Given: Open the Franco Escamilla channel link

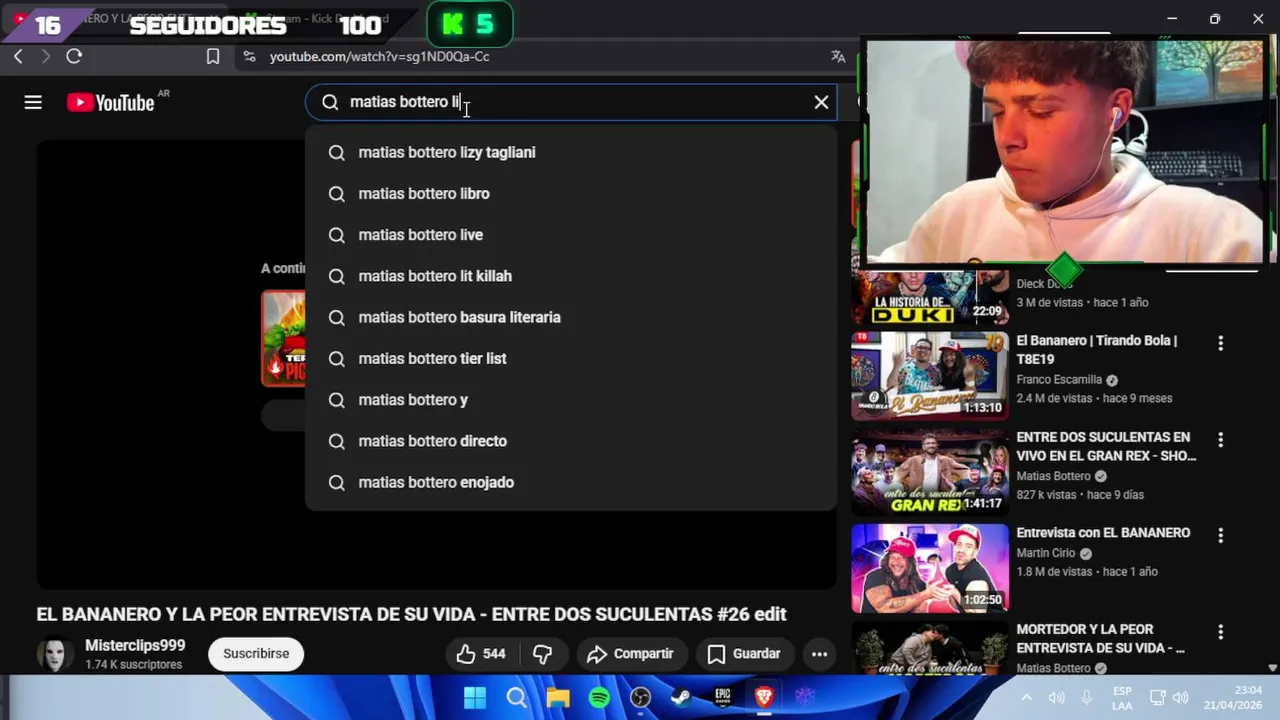Looking at the screenshot, I should point(1059,380).
